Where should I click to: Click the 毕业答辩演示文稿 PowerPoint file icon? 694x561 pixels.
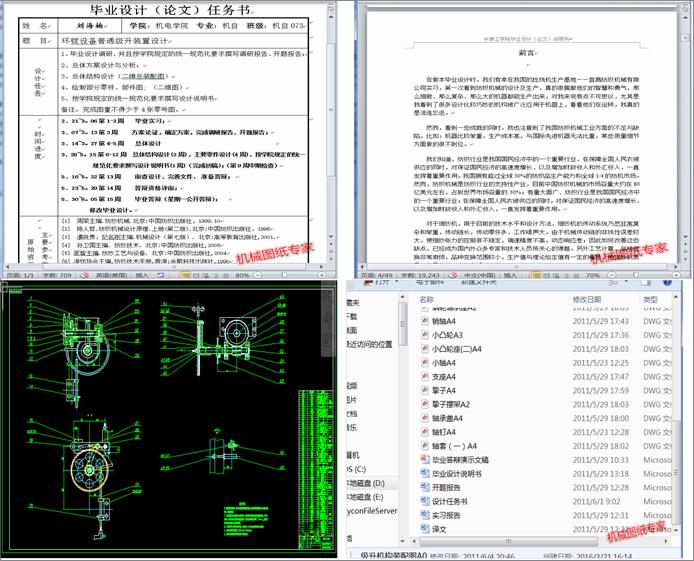424,460
